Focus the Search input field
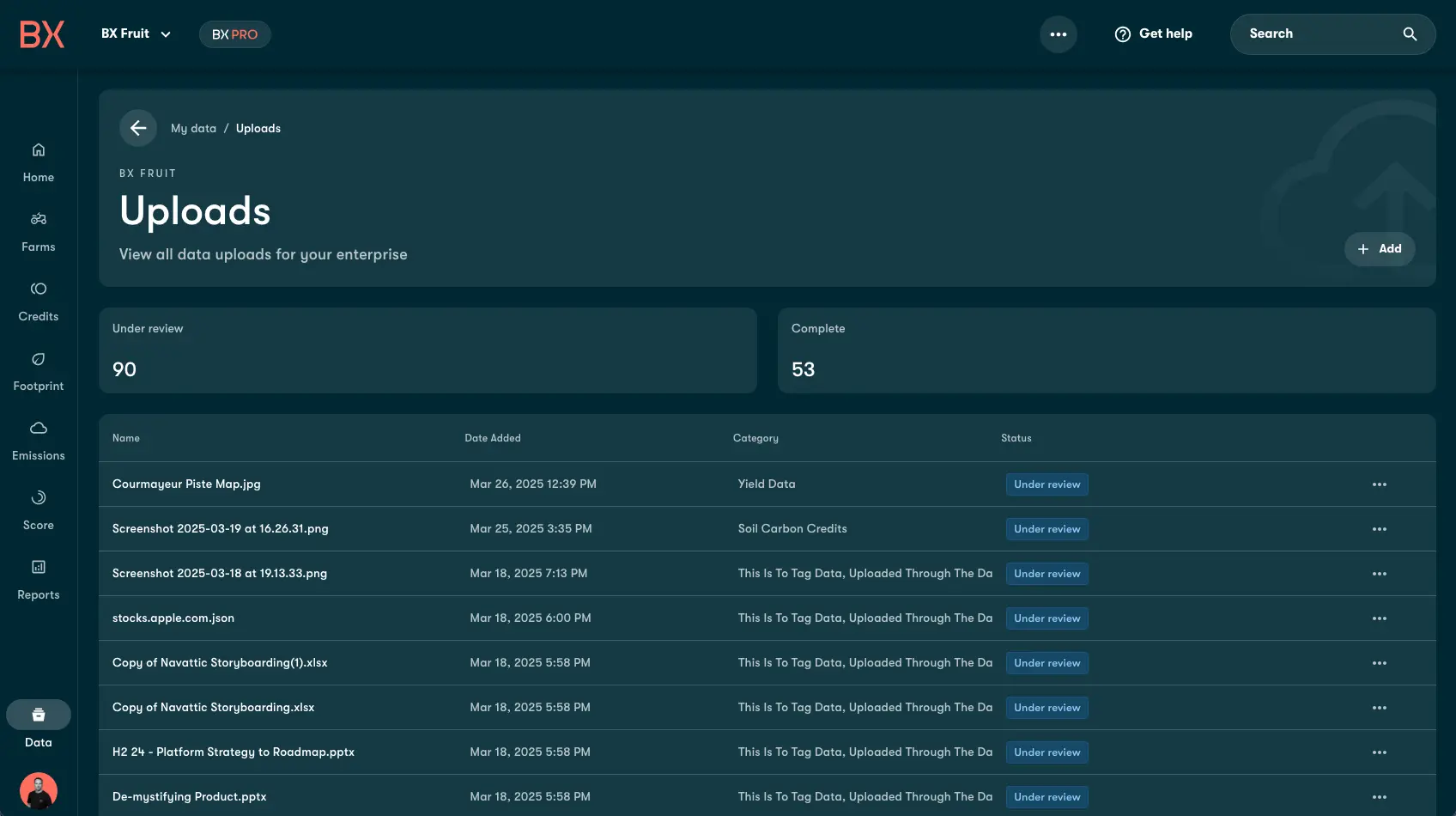 pos(1313,34)
